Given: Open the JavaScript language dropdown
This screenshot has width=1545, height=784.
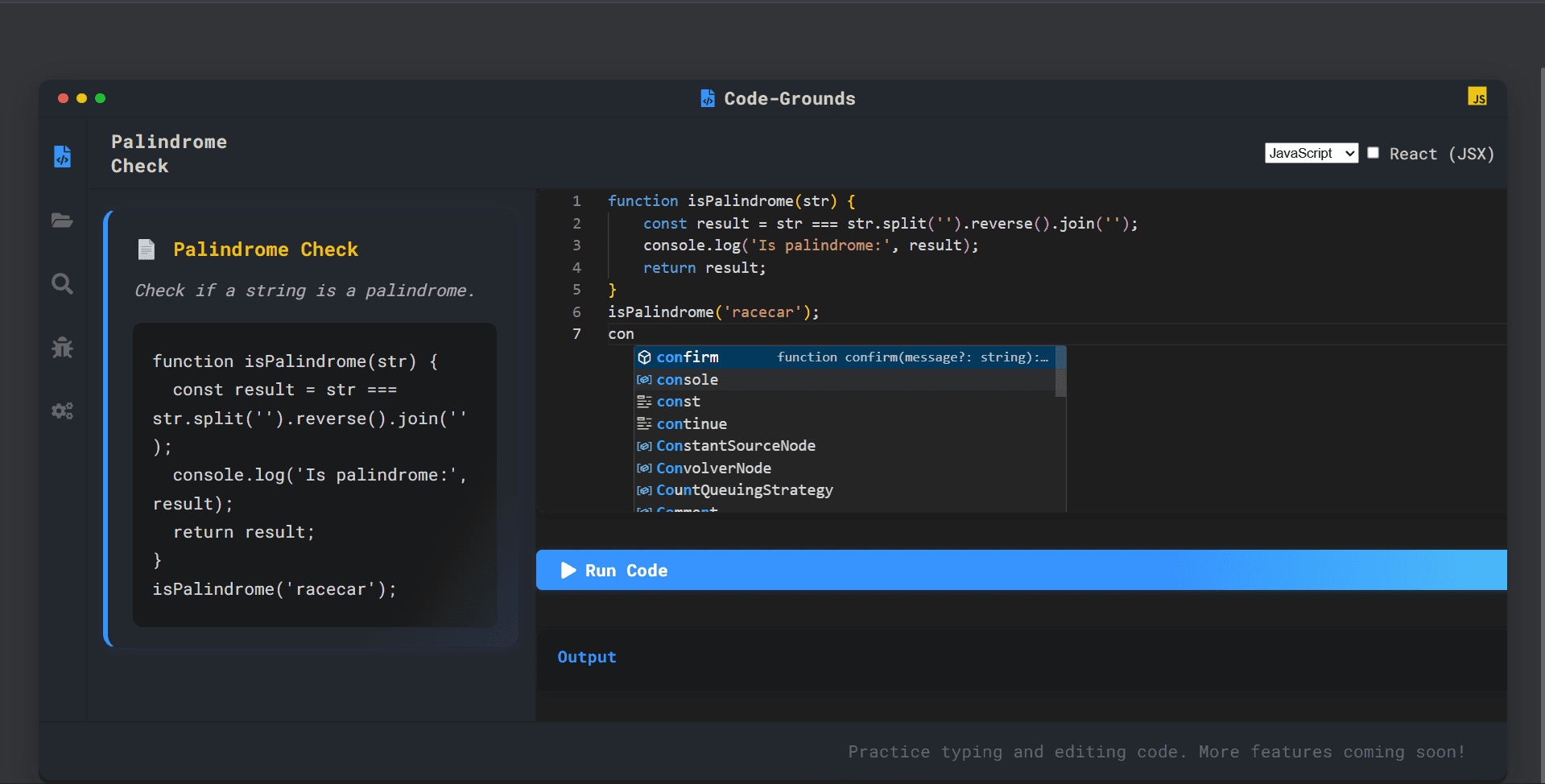Looking at the screenshot, I should click(1311, 153).
